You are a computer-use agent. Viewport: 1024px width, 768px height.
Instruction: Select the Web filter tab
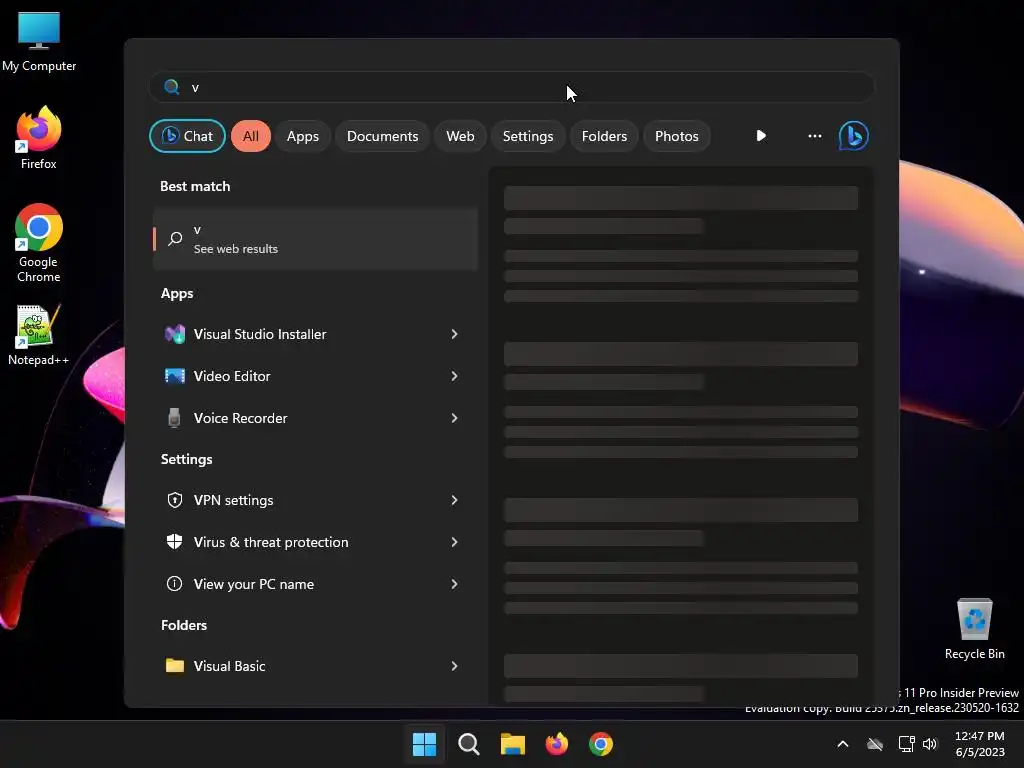pyautogui.click(x=460, y=136)
